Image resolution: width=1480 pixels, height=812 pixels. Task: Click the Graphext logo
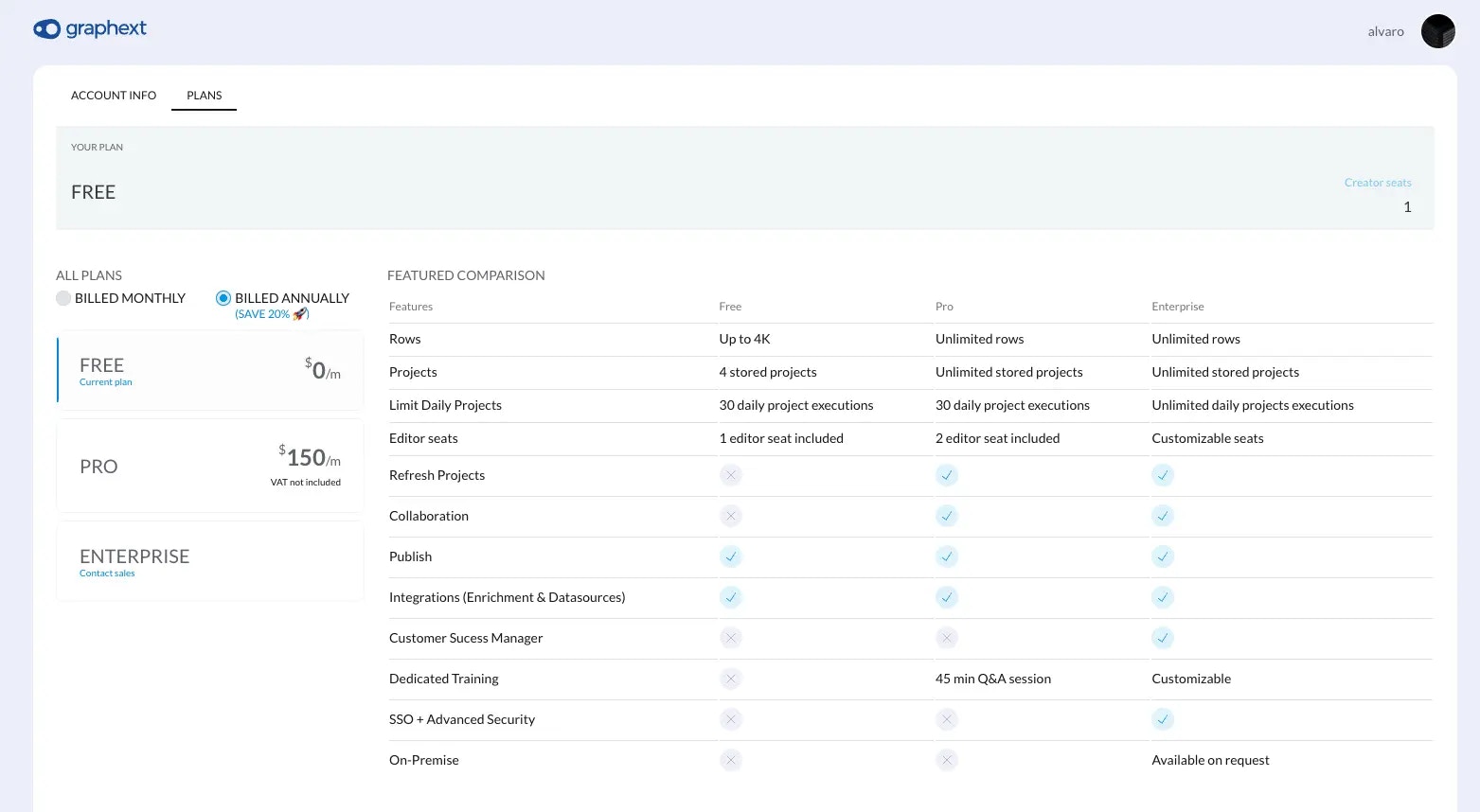coord(90,28)
